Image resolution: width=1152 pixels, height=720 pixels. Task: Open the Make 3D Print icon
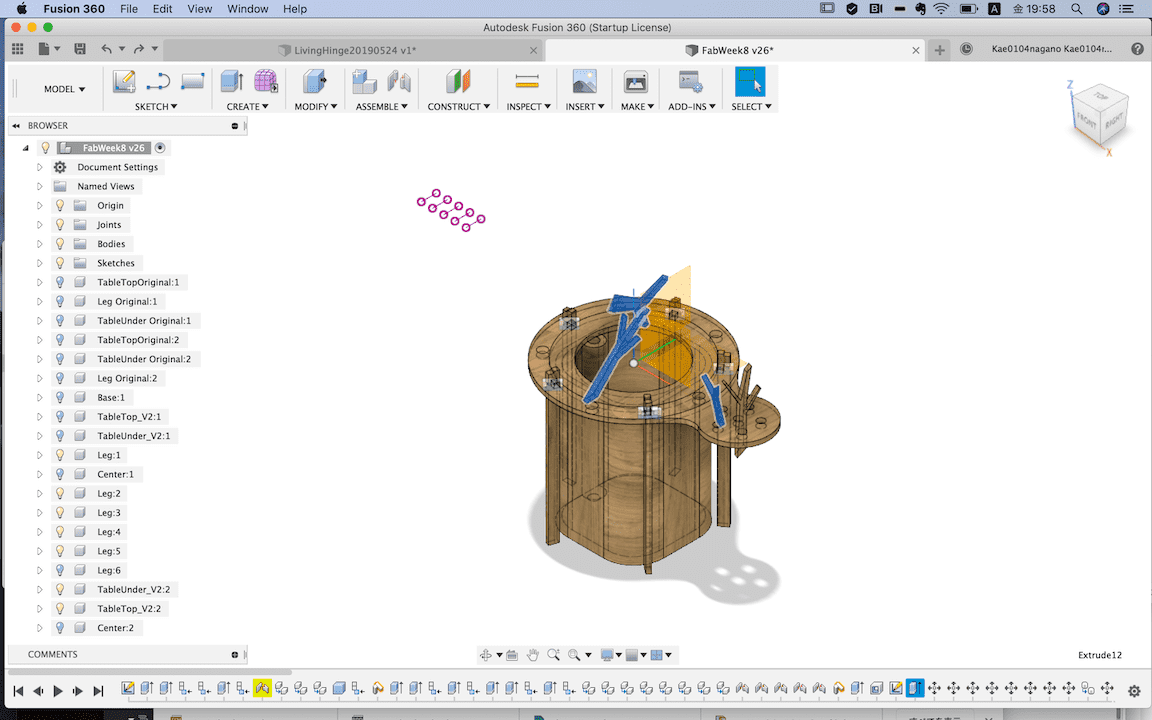pos(636,82)
